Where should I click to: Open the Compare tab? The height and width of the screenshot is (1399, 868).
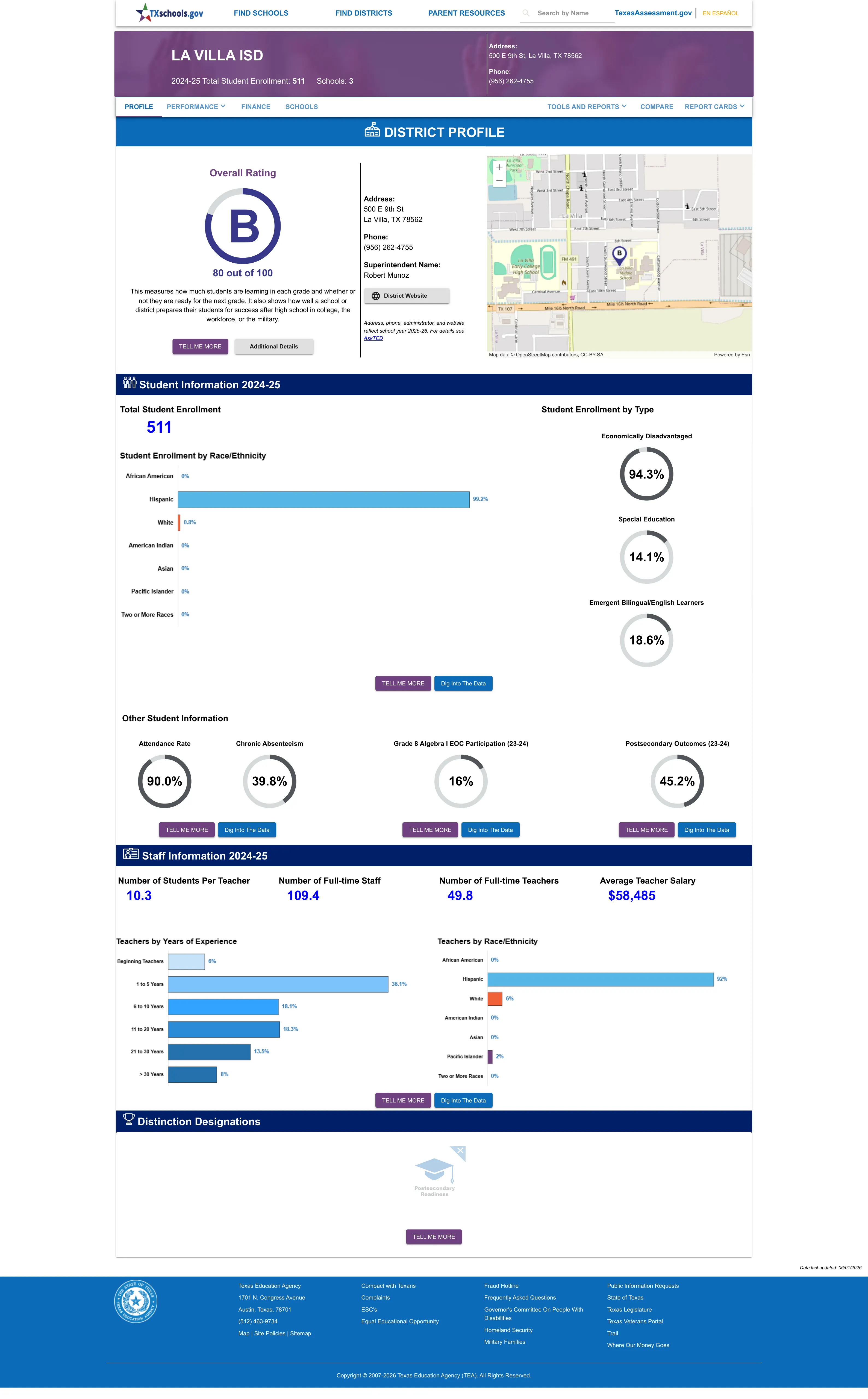coord(657,107)
